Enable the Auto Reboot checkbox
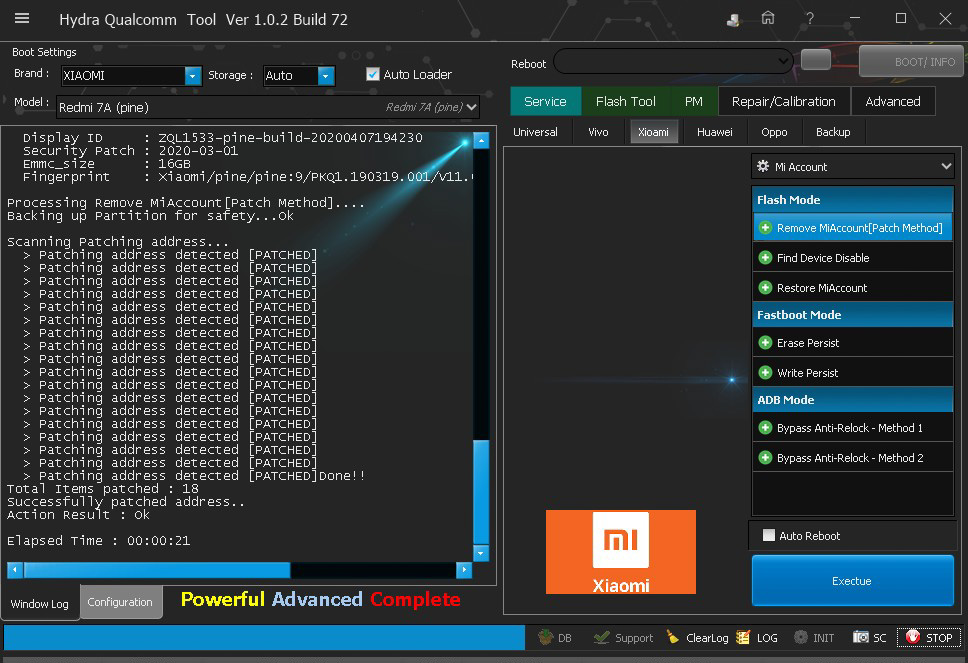The width and height of the screenshot is (968, 663). pyautogui.click(x=769, y=536)
